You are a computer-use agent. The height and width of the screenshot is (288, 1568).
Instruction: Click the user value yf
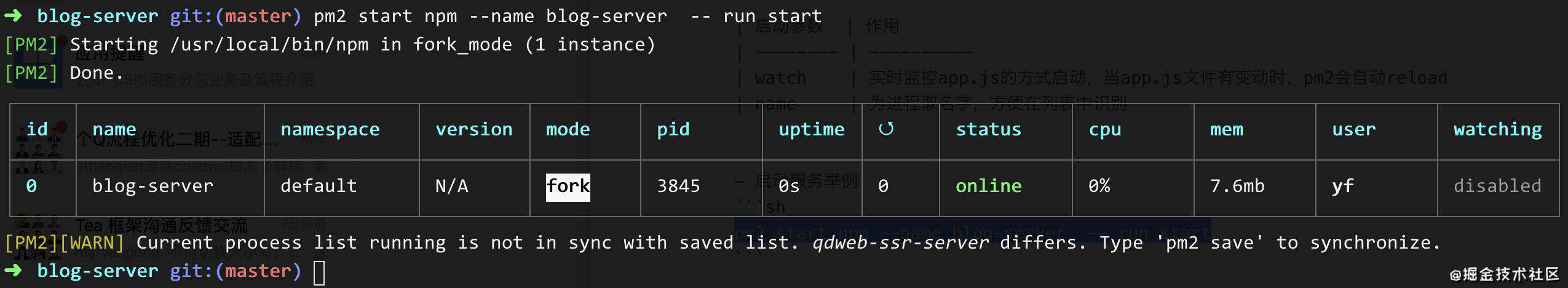coord(1343,187)
